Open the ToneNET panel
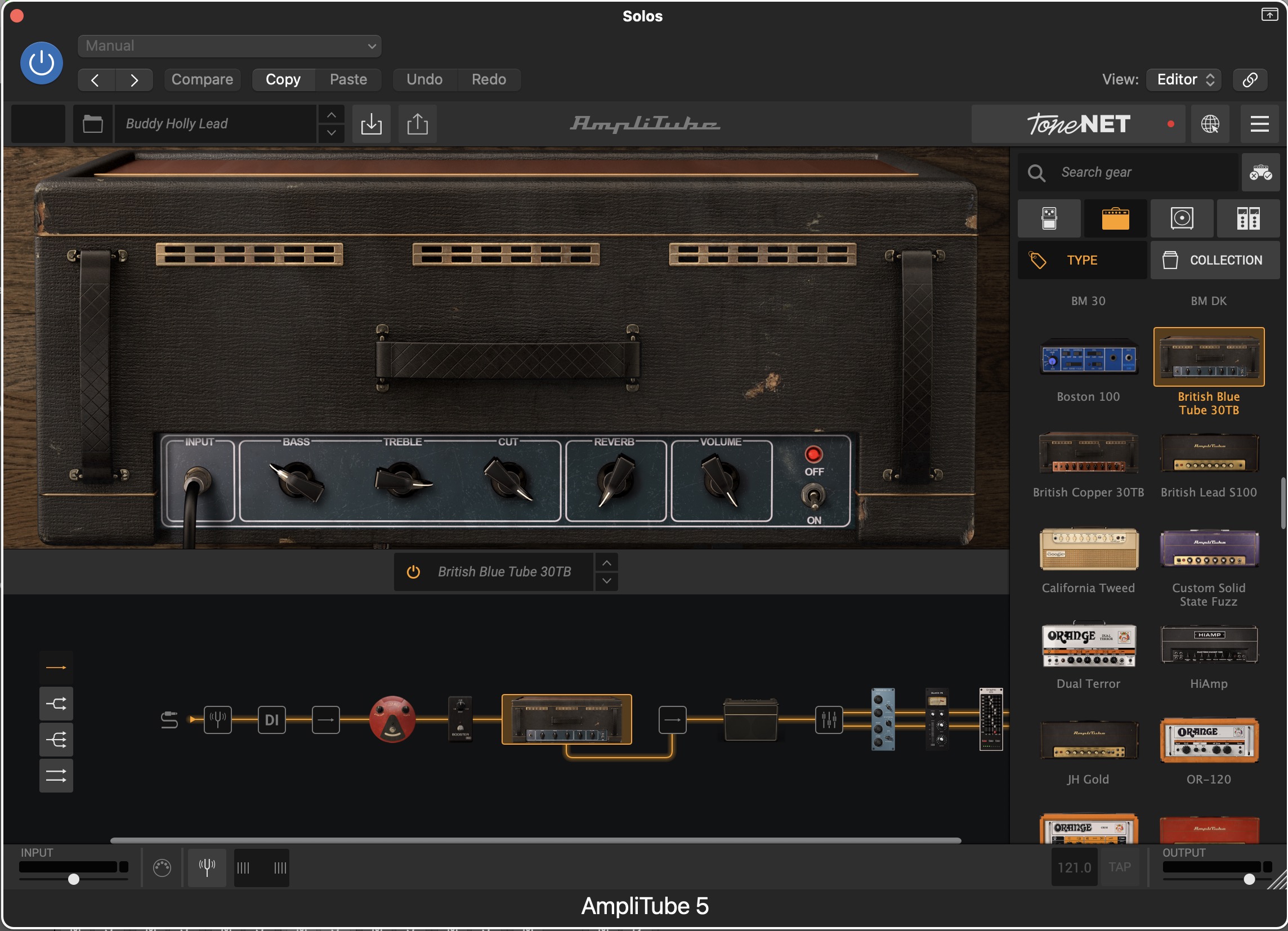Screen dimensions: 1288x931 tap(1079, 124)
